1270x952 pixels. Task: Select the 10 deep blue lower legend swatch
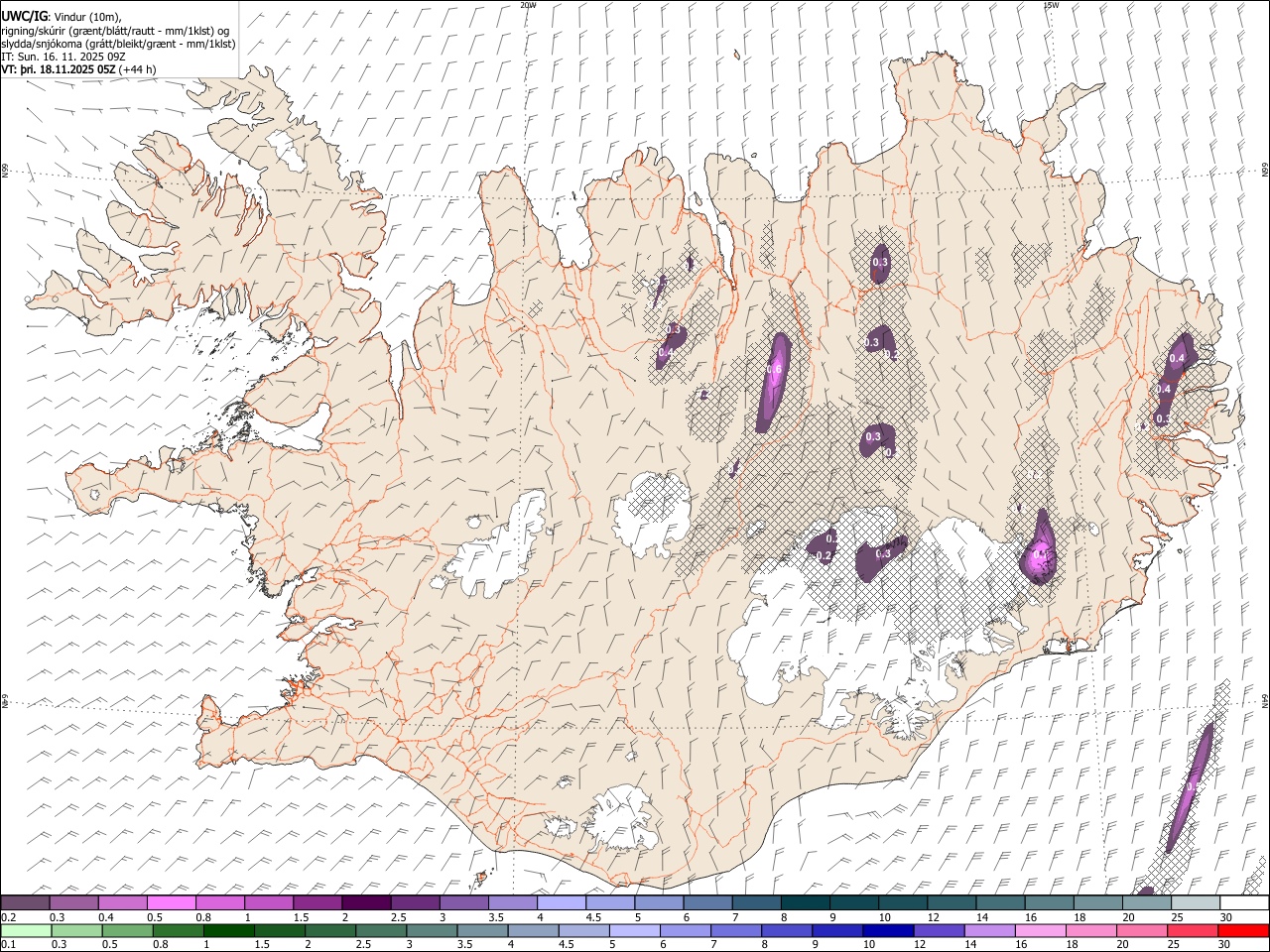[x=888, y=931]
